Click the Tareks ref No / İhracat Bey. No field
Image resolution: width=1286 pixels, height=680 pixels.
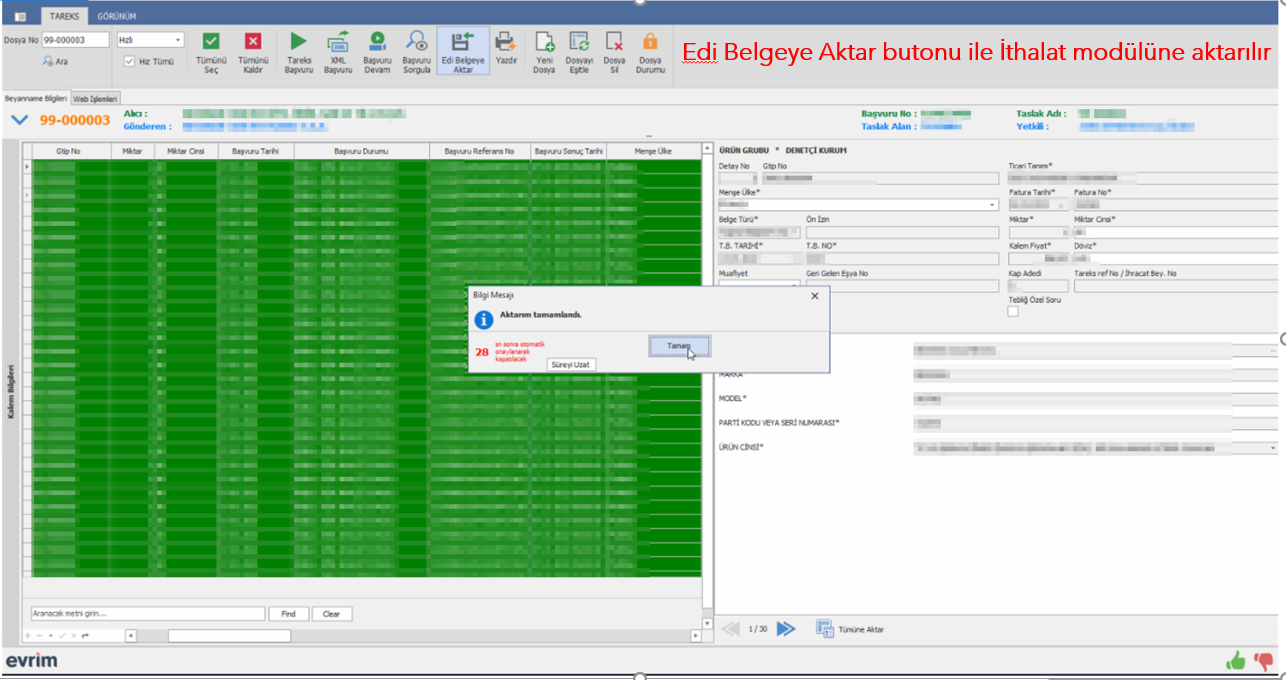click(1178, 286)
